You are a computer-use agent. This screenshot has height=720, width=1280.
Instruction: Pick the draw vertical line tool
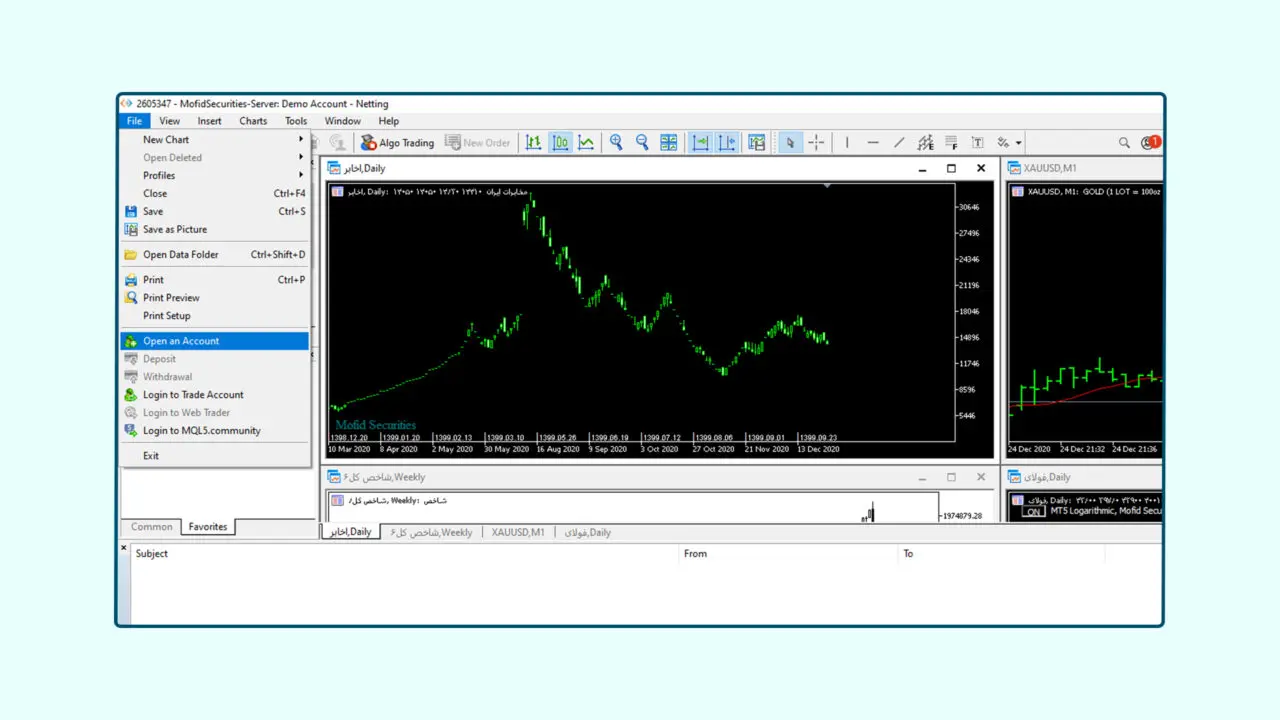tap(847, 143)
